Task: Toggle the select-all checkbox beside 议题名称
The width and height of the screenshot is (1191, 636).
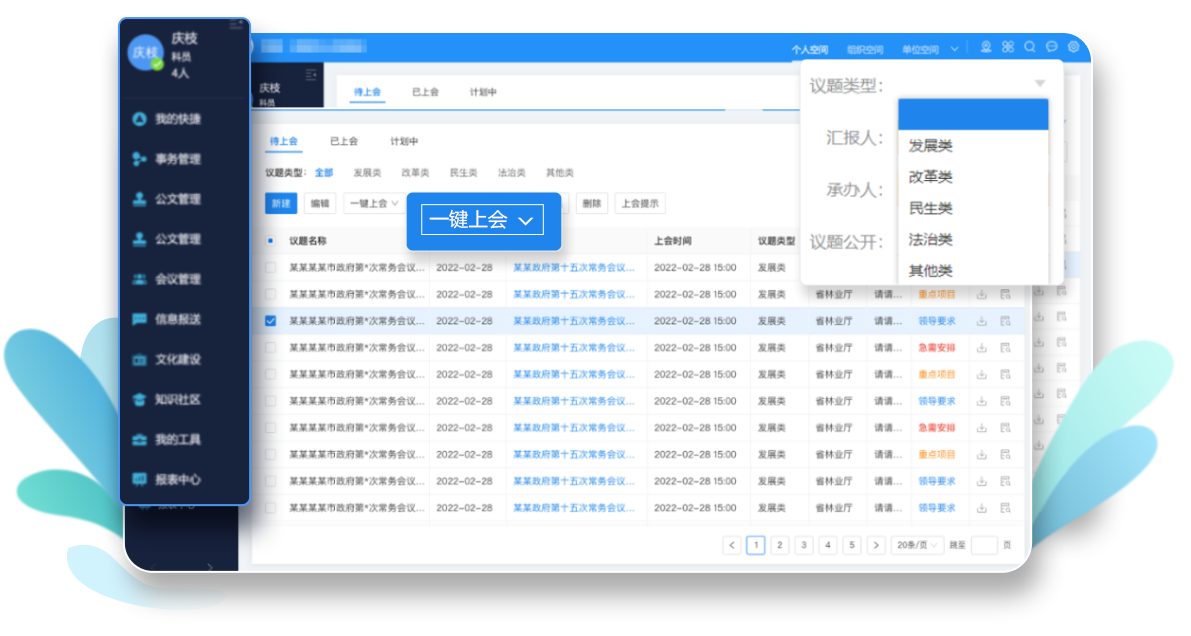Action: pos(270,241)
